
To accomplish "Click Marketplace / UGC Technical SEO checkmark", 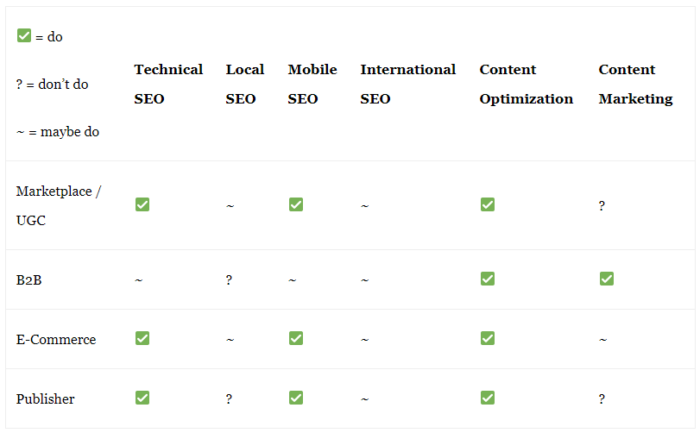I will tap(142, 204).
